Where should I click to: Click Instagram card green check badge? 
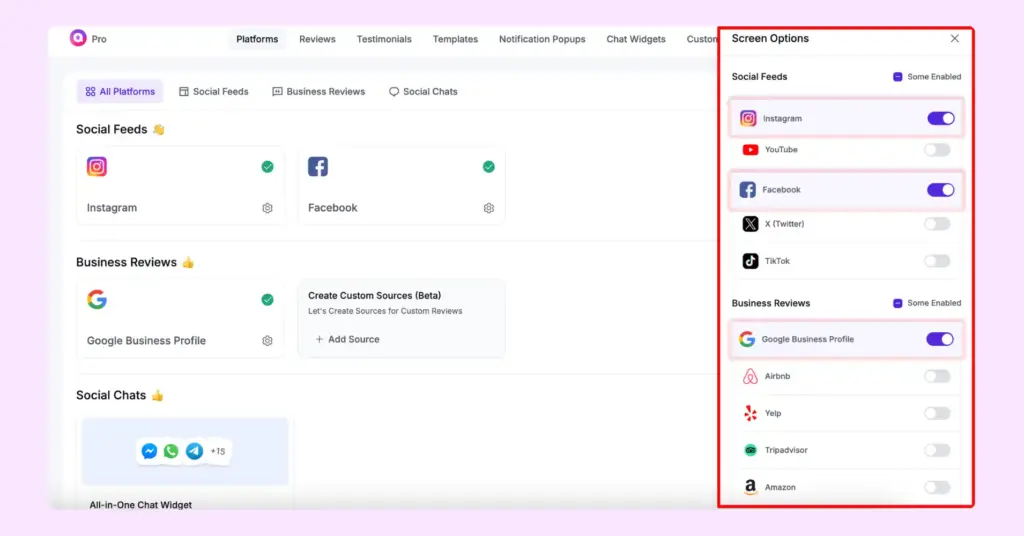click(267, 166)
